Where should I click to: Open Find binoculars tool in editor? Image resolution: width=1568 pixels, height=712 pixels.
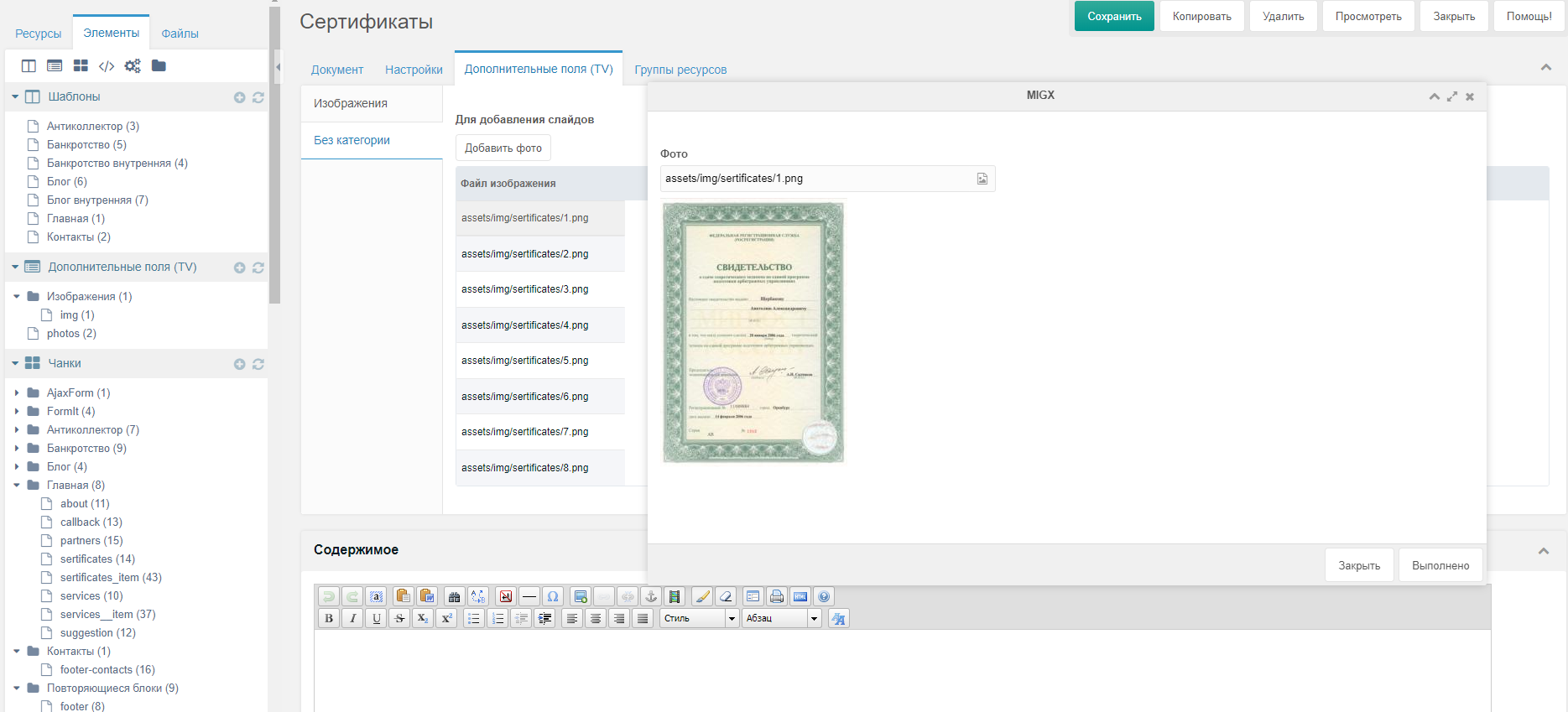coord(454,596)
